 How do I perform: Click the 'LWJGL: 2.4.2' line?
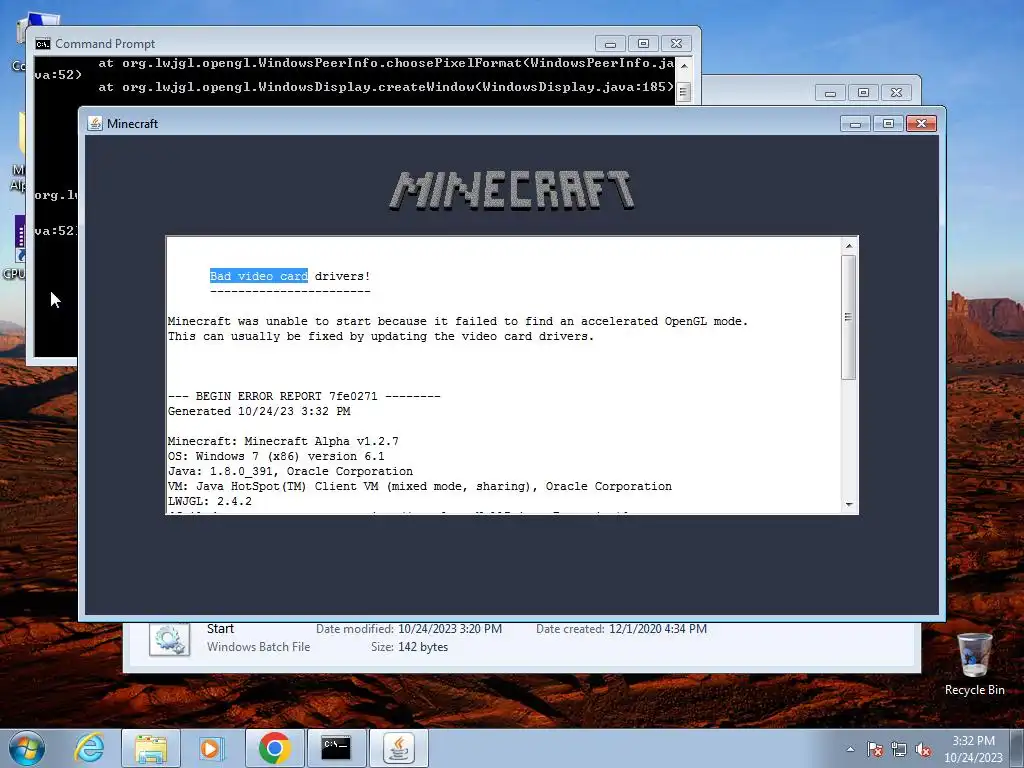coord(210,502)
